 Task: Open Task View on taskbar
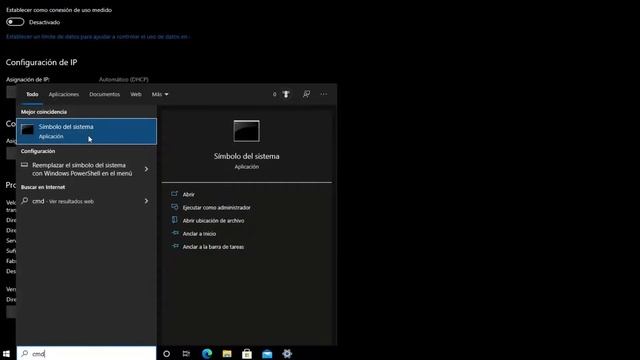tap(186, 353)
